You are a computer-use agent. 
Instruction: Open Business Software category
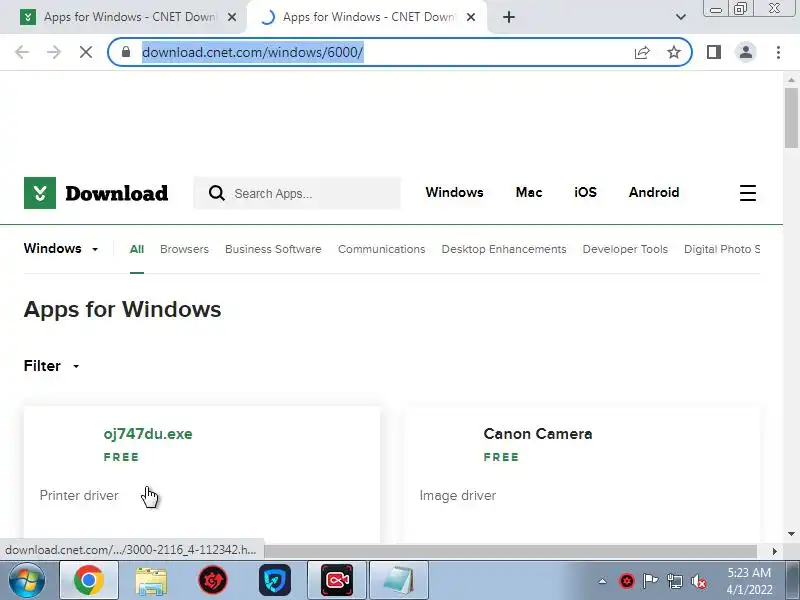[273, 249]
